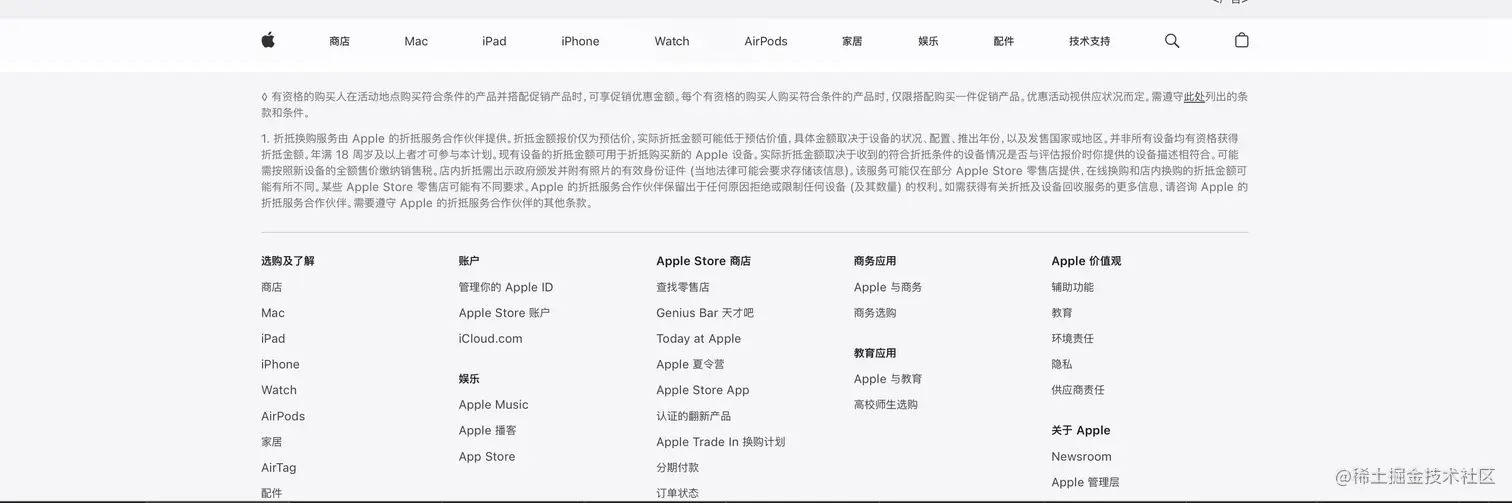
Task: Select the 商务应用 column heading
Action: [x=875, y=261]
